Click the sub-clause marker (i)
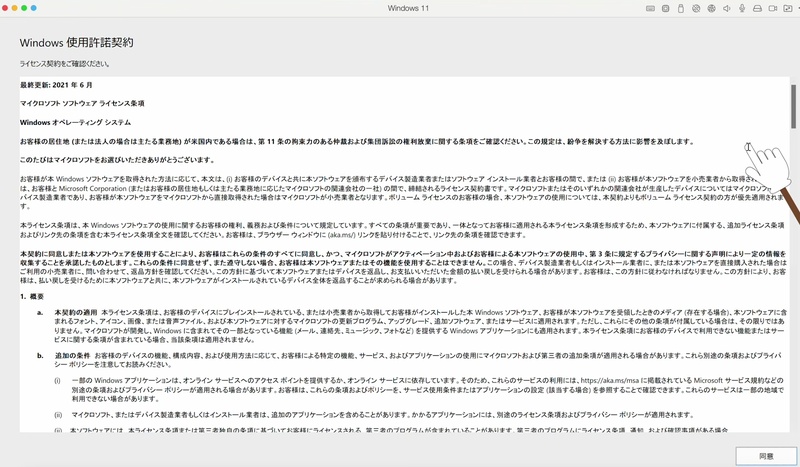 click(x=58, y=380)
